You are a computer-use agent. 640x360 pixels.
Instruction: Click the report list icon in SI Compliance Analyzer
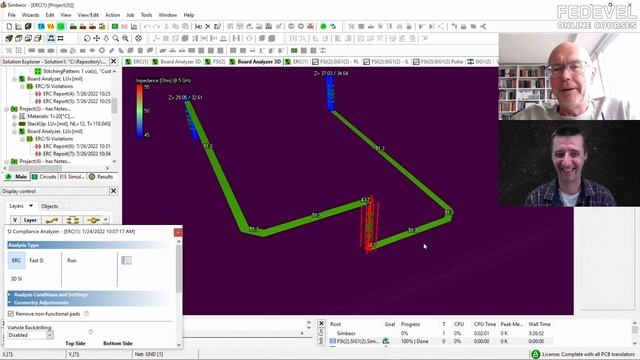127,260
